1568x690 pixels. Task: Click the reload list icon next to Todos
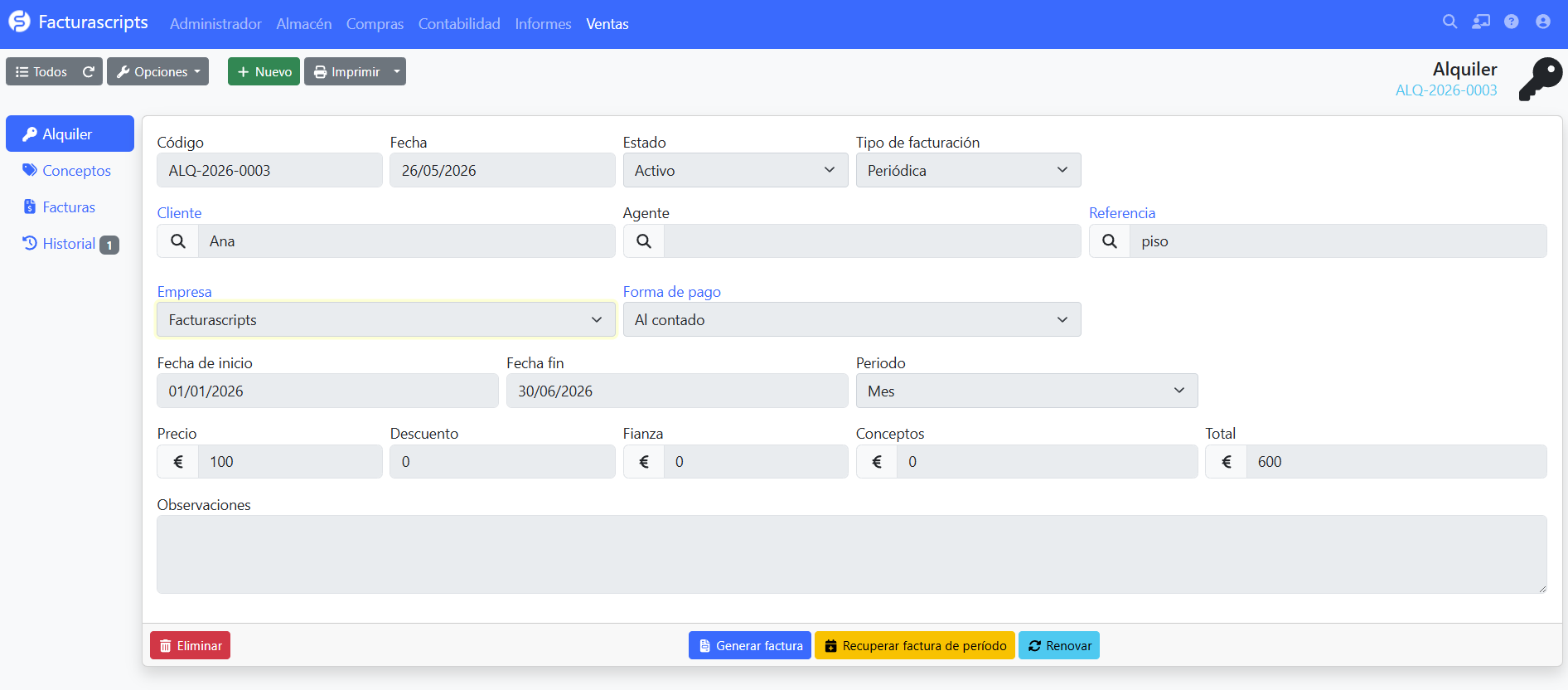[x=89, y=71]
